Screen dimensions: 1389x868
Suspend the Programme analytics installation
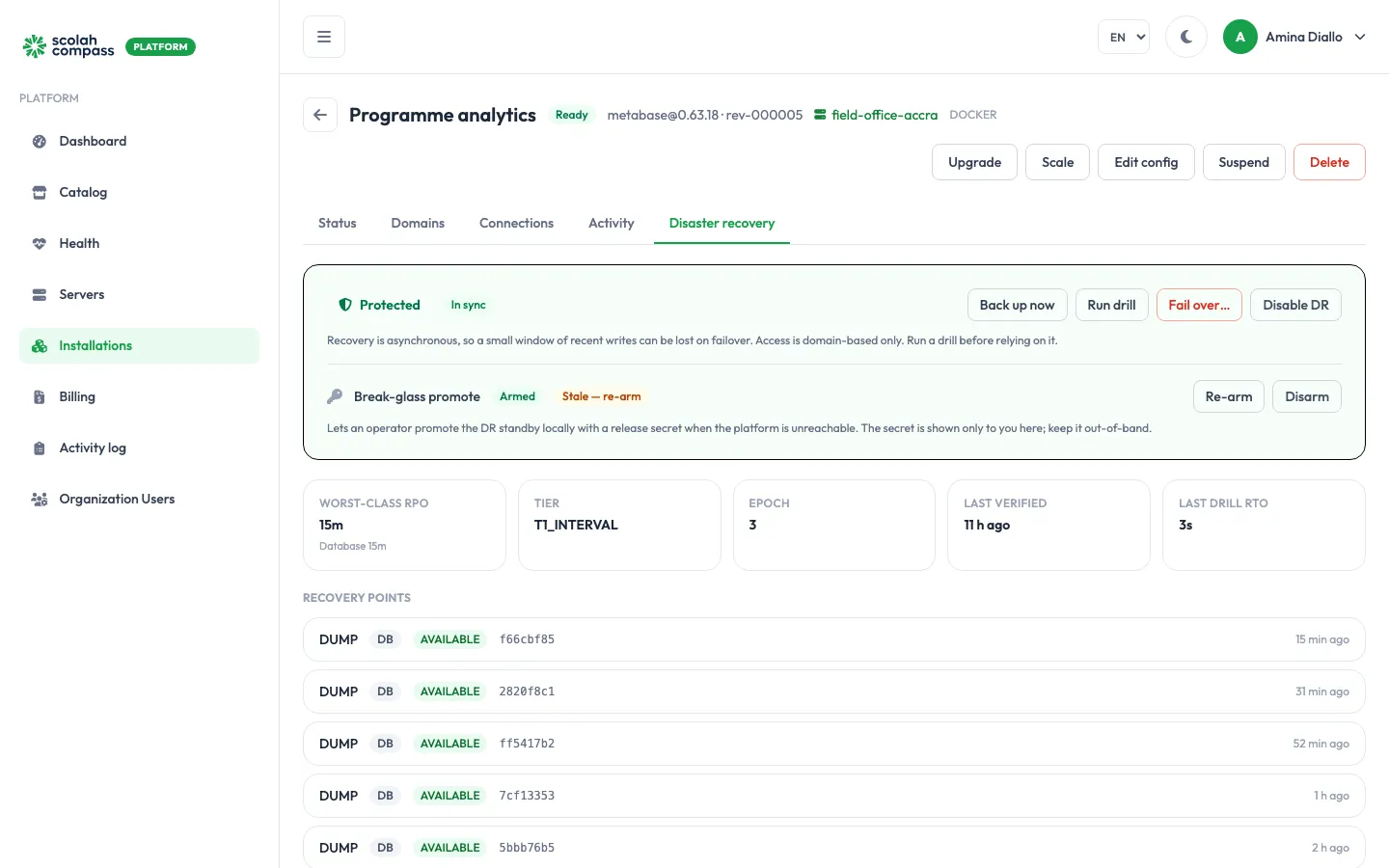tap(1243, 162)
